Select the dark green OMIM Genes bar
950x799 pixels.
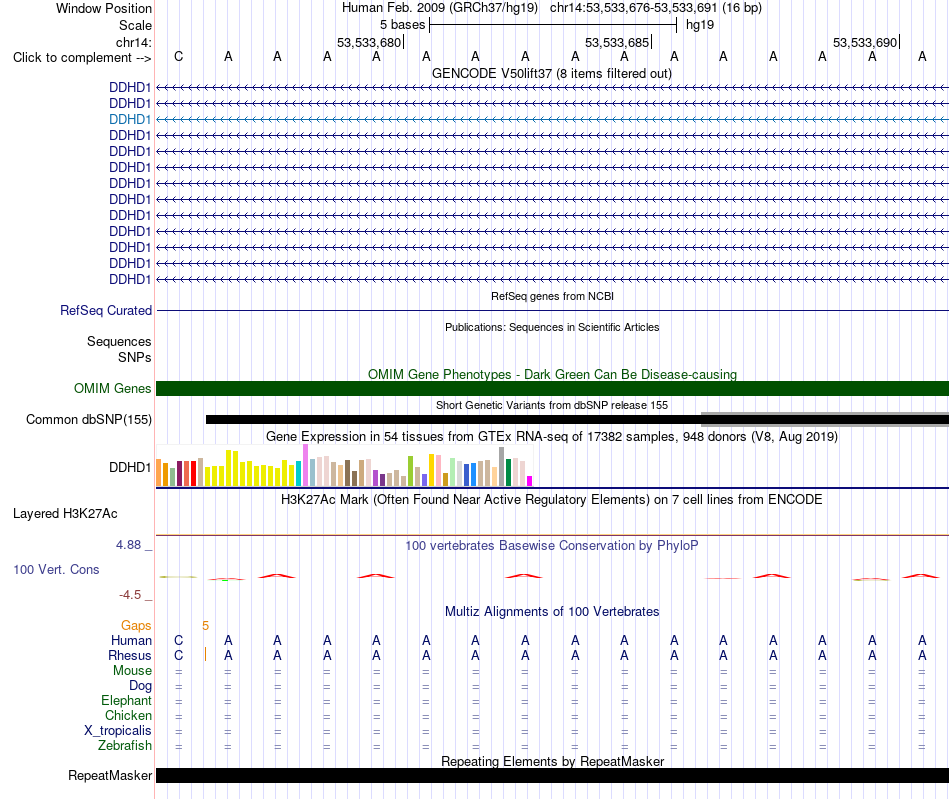tap(552, 388)
